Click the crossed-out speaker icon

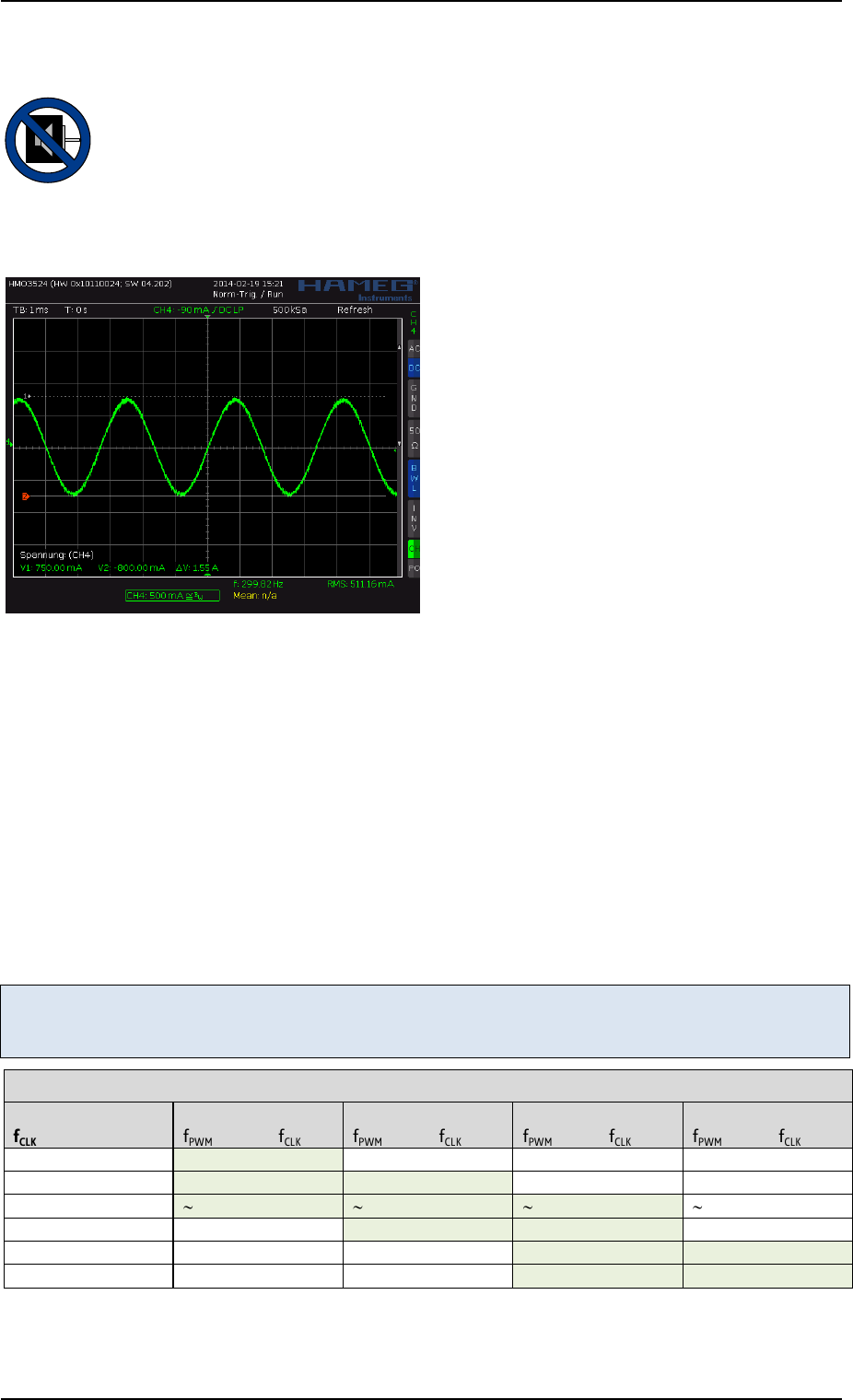pyautogui.click(x=48, y=140)
